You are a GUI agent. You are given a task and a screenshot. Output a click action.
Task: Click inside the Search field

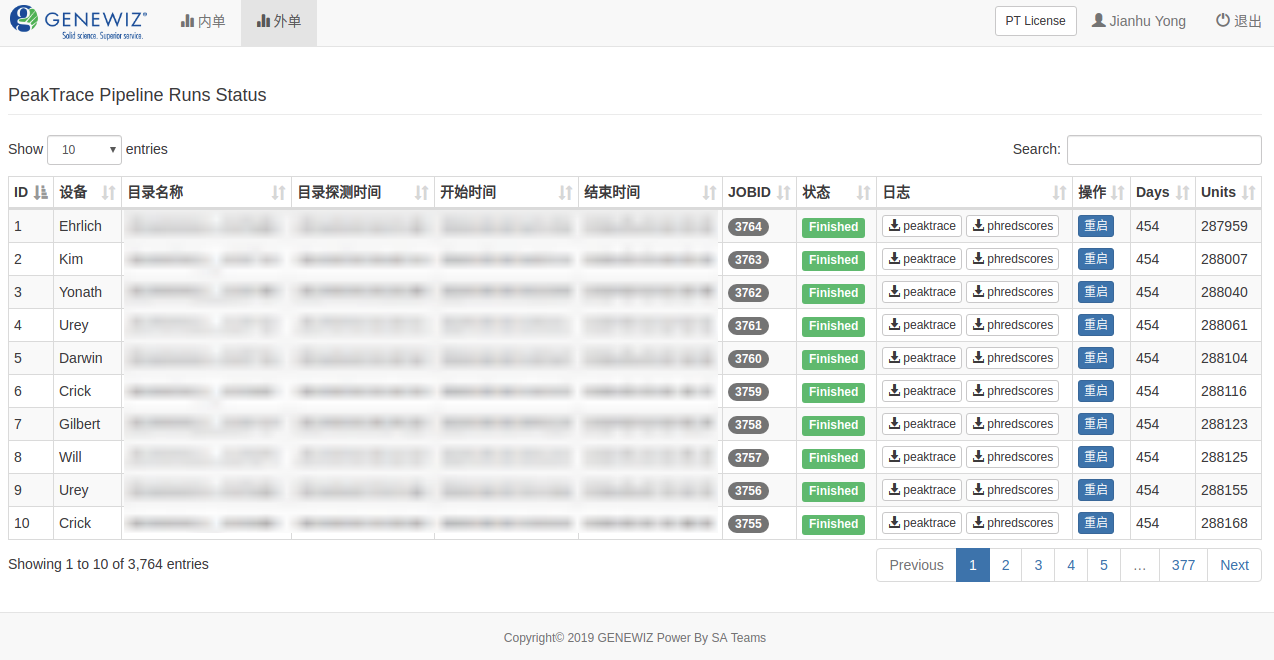click(x=1163, y=149)
